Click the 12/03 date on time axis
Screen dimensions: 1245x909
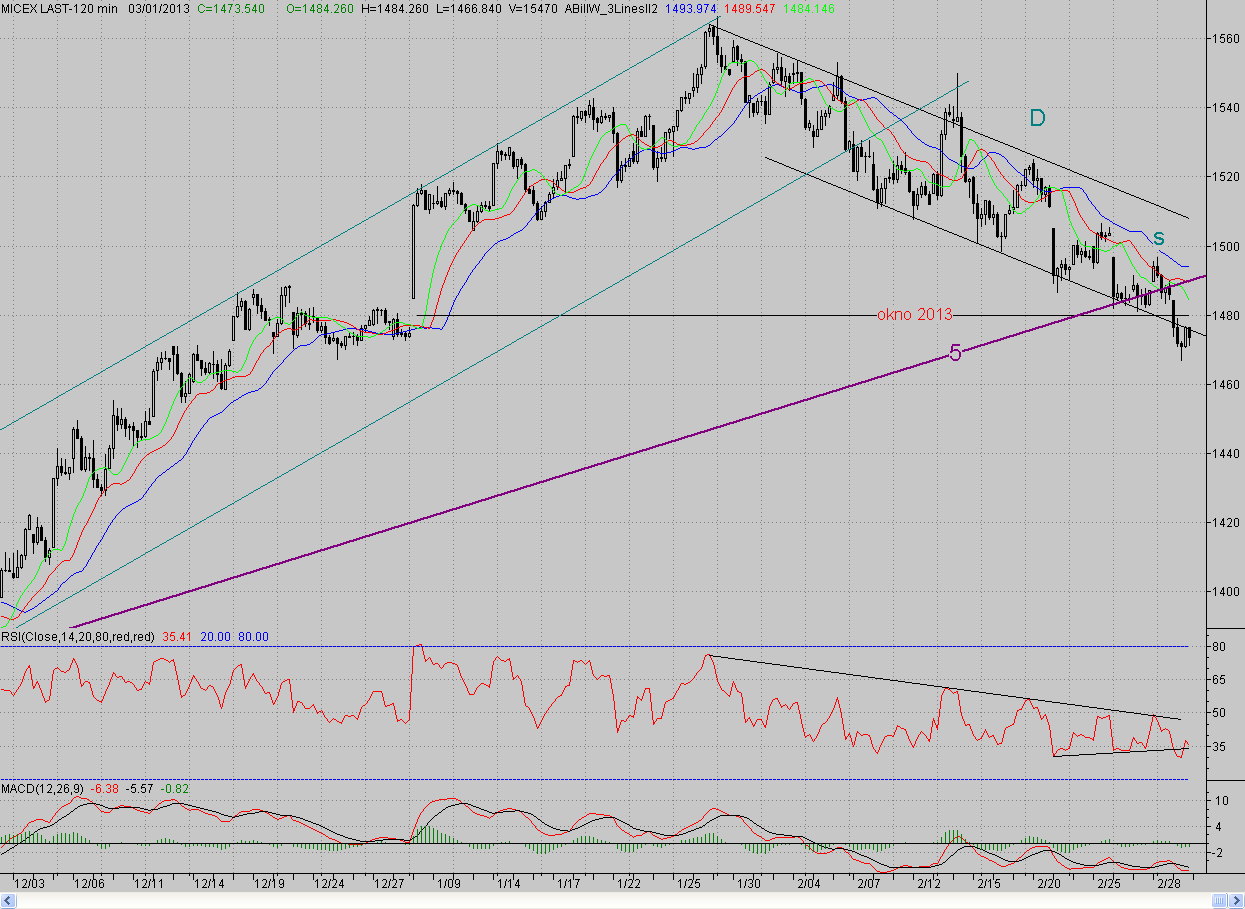coord(30,884)
